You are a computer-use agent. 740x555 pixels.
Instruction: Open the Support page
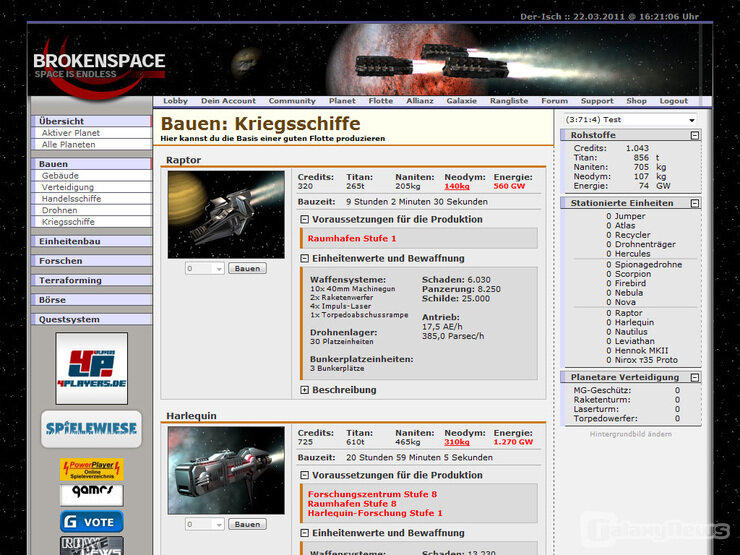[x=597, y=101]
